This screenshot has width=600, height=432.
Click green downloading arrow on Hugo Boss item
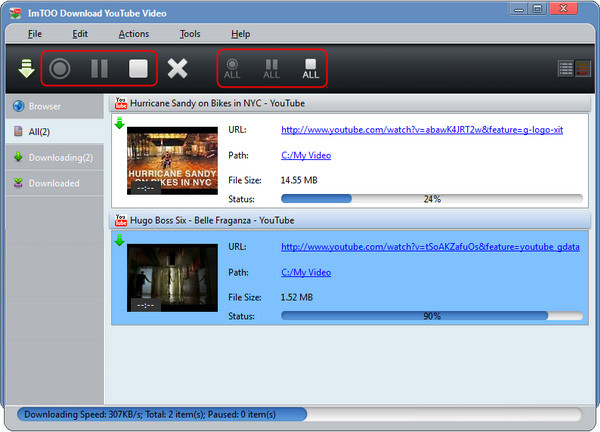119,240
